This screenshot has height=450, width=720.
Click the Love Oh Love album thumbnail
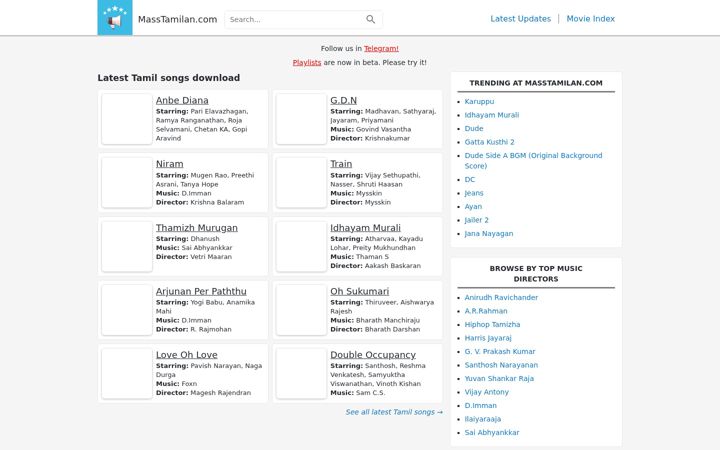[127, 373]
